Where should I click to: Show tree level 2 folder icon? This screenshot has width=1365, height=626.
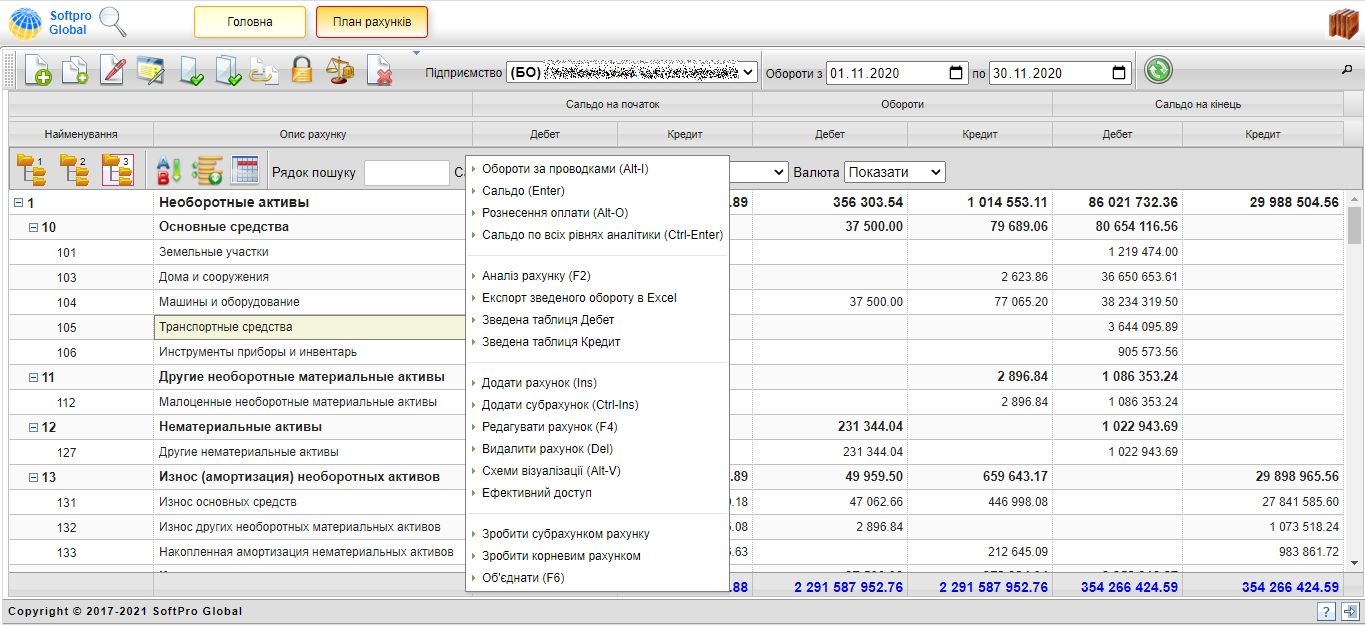(74, 170)
